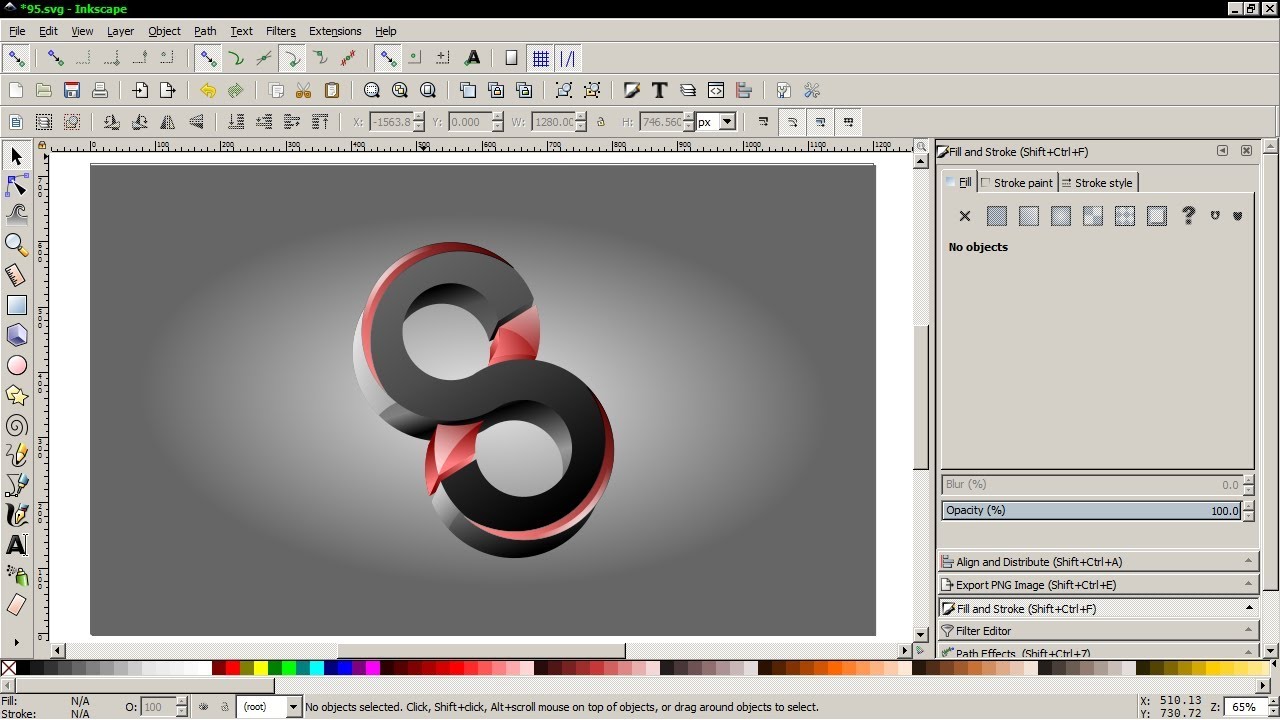Select the Tweak tool
Image resolution: width=1280 pixels, height=720 pixels.
16,213
